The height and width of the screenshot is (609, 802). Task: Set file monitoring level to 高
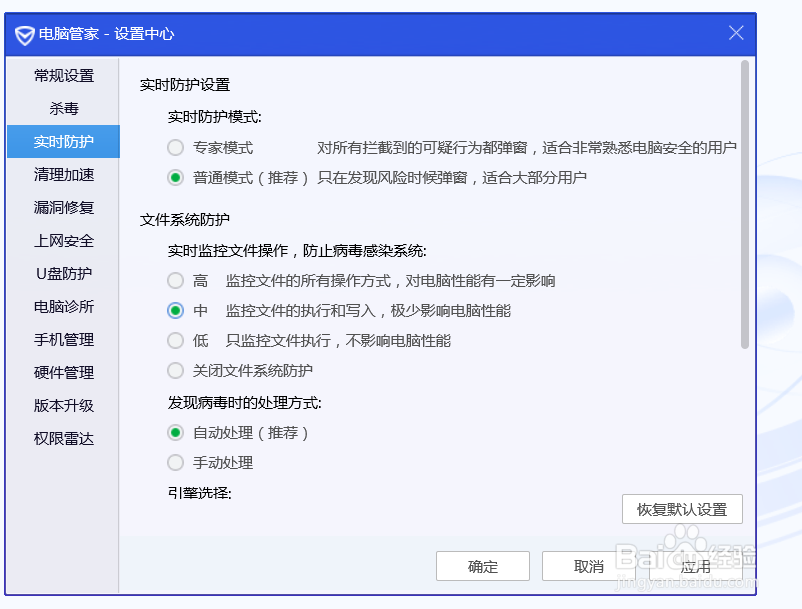pos(175,281)
